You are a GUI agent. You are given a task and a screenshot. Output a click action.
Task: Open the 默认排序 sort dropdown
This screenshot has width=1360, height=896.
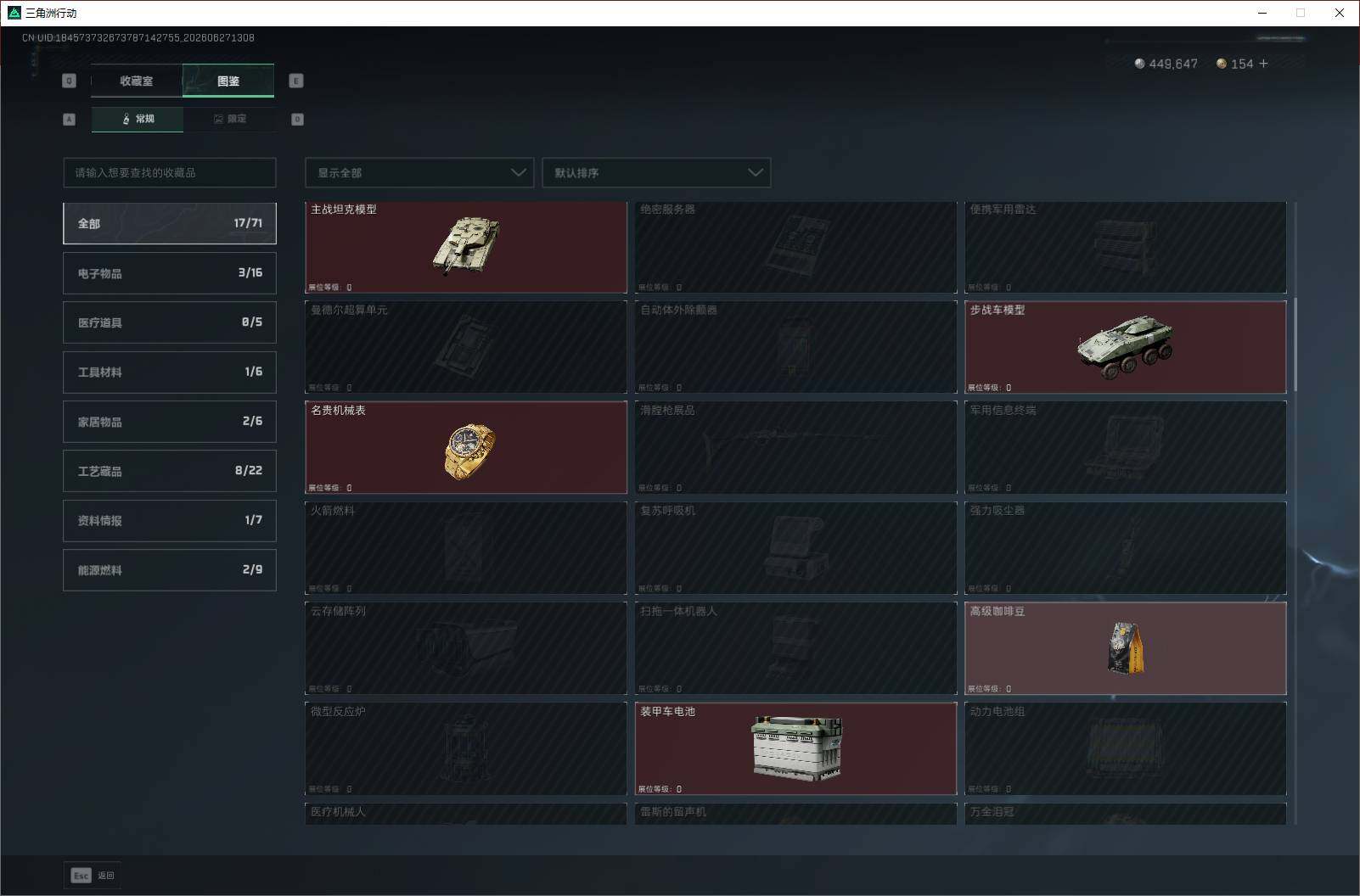pyautogui.click(x=656, y=172)
